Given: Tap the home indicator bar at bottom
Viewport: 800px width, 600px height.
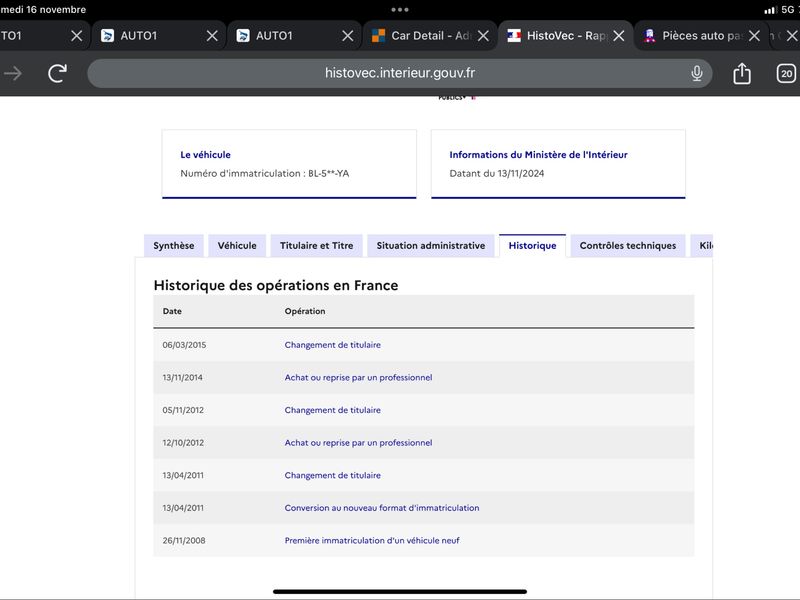Looking at the screenshot, I should (x=399, y=592).
